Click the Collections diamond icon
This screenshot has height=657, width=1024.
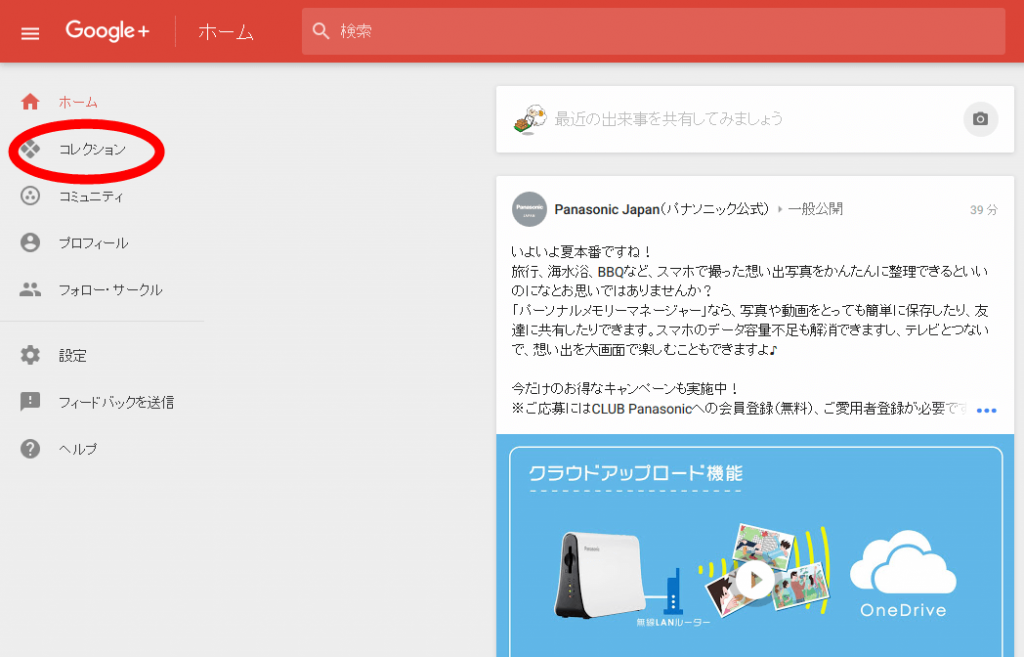pos(30,150)
